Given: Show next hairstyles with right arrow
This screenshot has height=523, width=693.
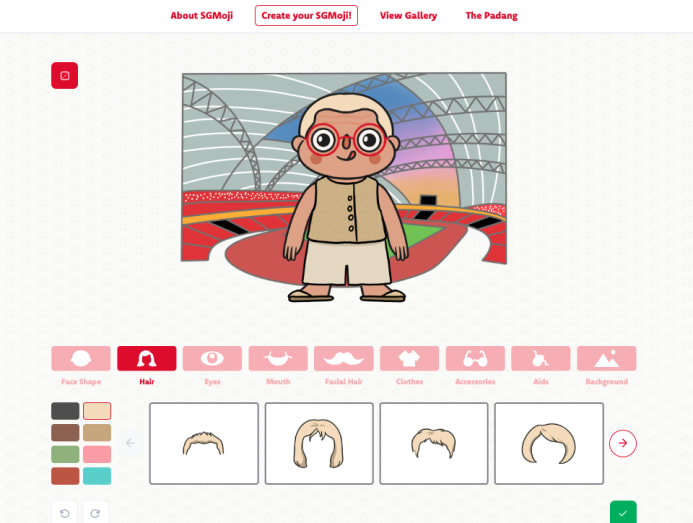Looking at the screenshot, I should point(623,443).
